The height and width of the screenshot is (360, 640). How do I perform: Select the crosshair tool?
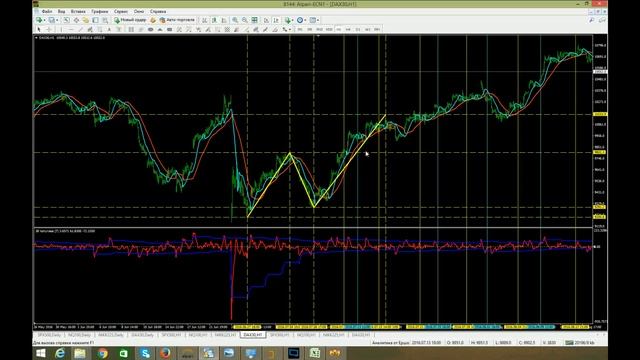click(49, 29)
